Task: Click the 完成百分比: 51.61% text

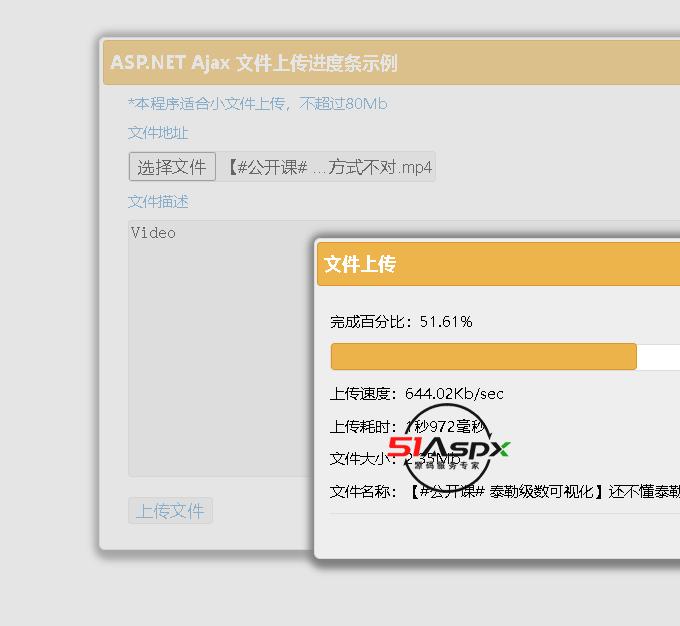Action: [401, 322]
